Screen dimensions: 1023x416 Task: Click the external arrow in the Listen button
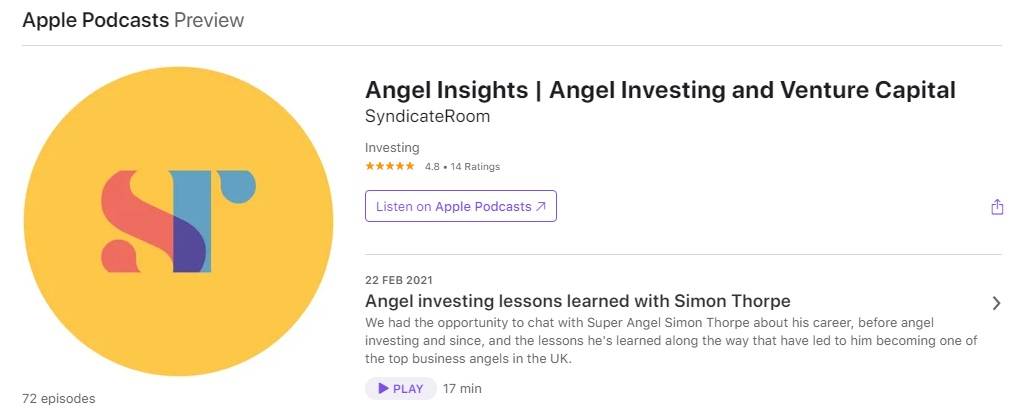tap(541, 207)
